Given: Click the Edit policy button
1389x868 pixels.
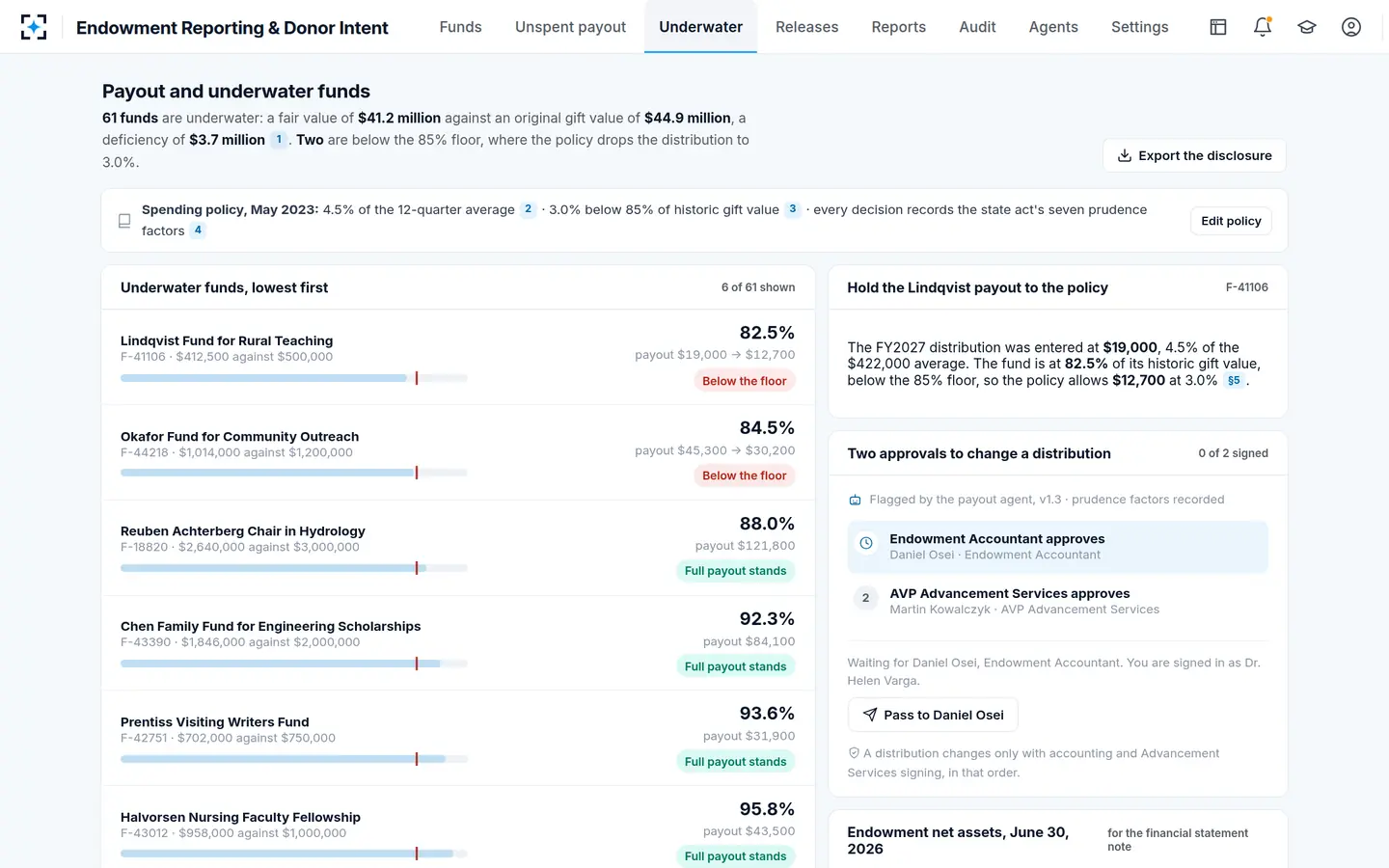Looking at the screenshot, I should pyautogui.click(x=1231, y=221).
